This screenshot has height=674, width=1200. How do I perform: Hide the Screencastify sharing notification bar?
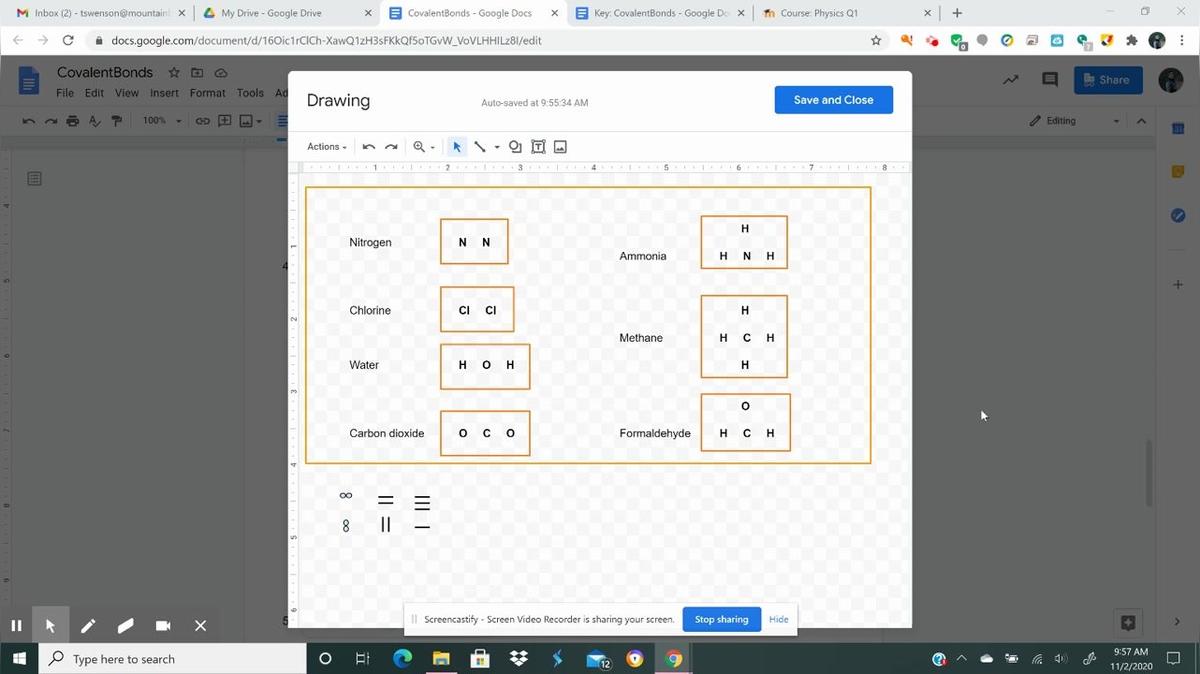click(778, 619)
